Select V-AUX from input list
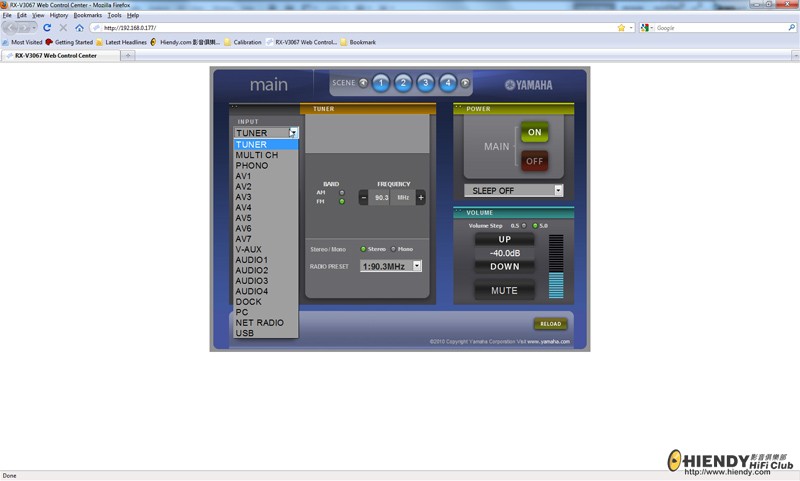The width and height of the screenshot is (800, 481). coord(266,249)
